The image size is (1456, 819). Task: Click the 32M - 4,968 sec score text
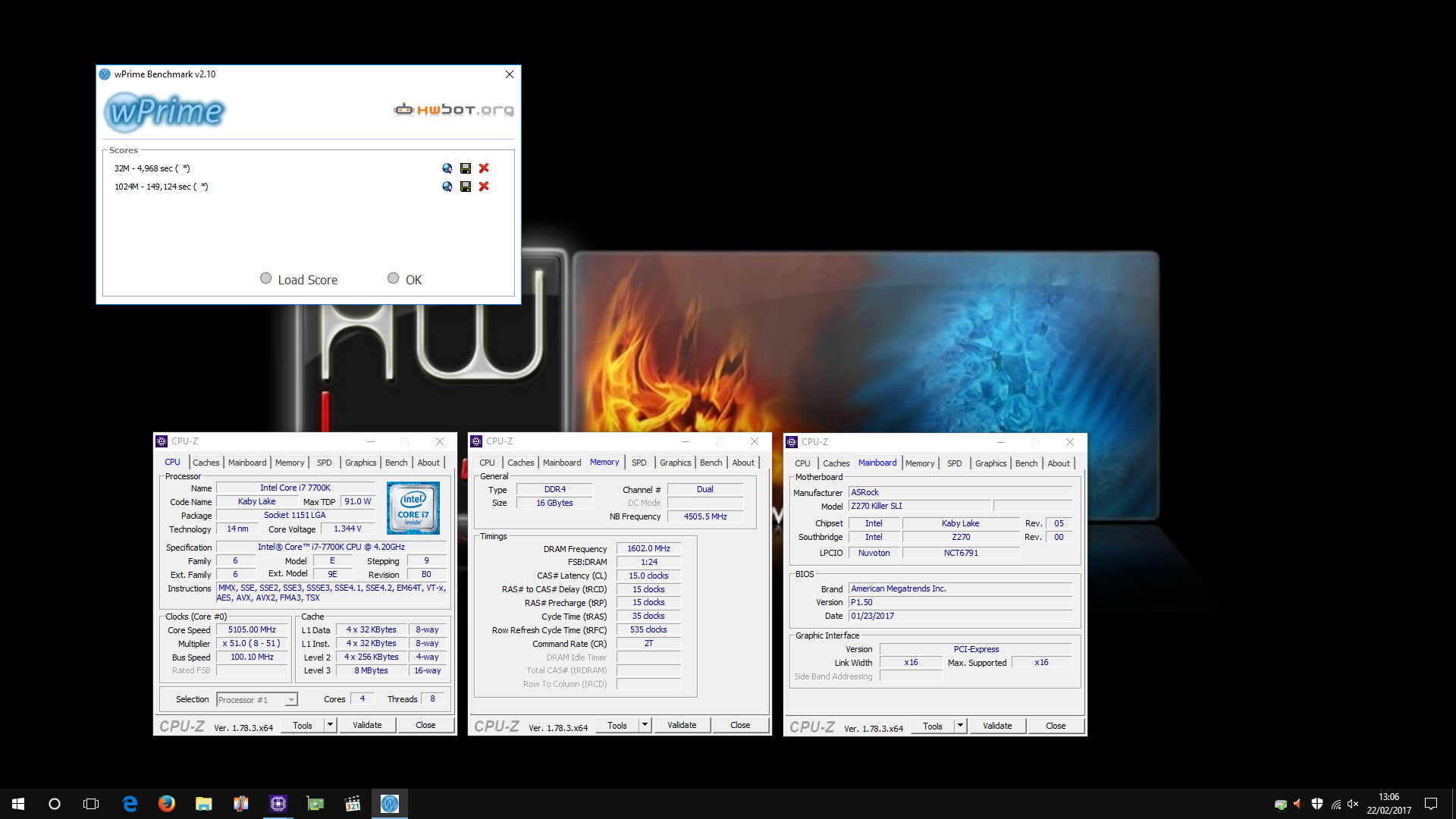(152, 168)
